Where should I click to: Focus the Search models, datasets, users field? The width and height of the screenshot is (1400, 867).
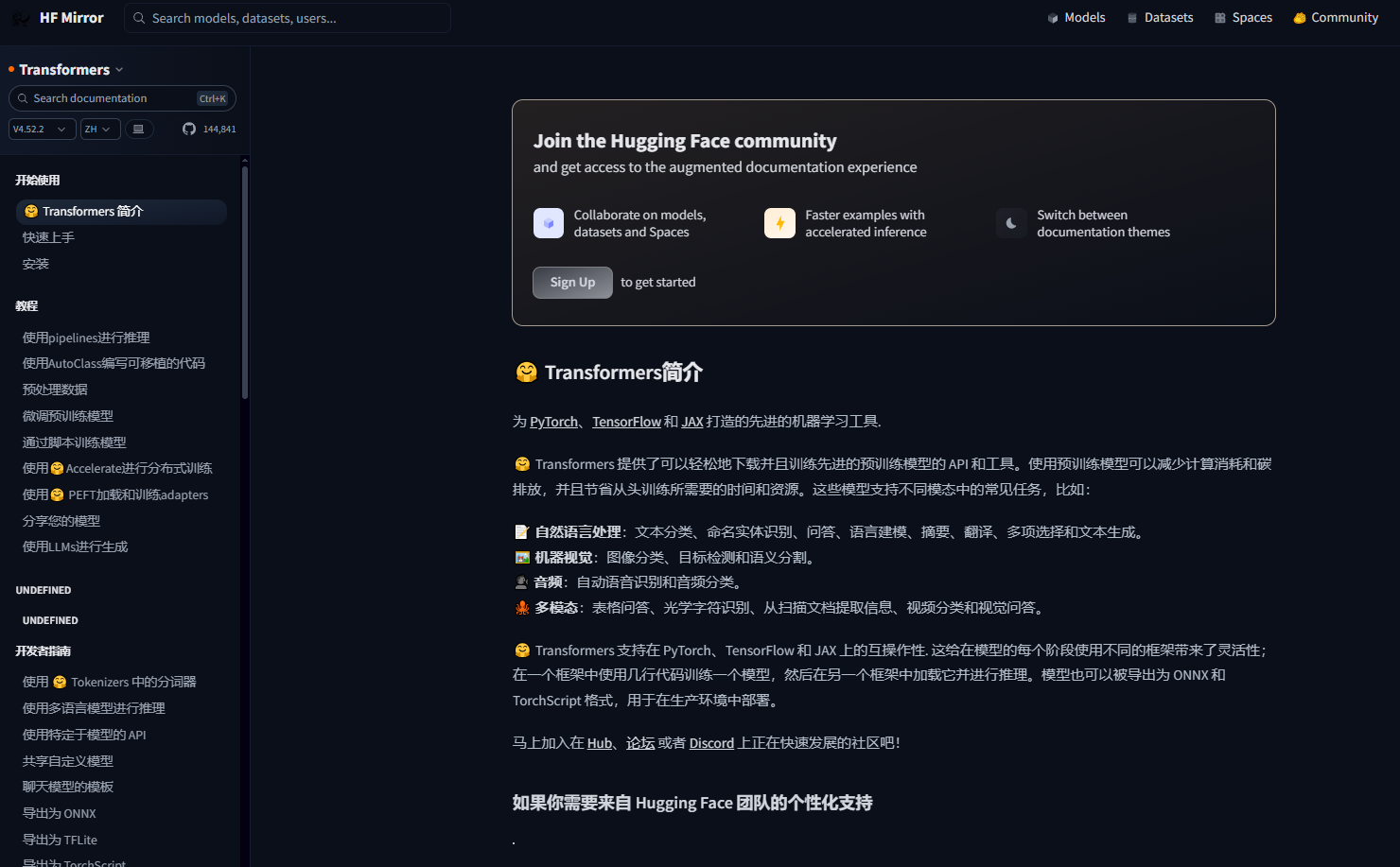click(288, 18)
